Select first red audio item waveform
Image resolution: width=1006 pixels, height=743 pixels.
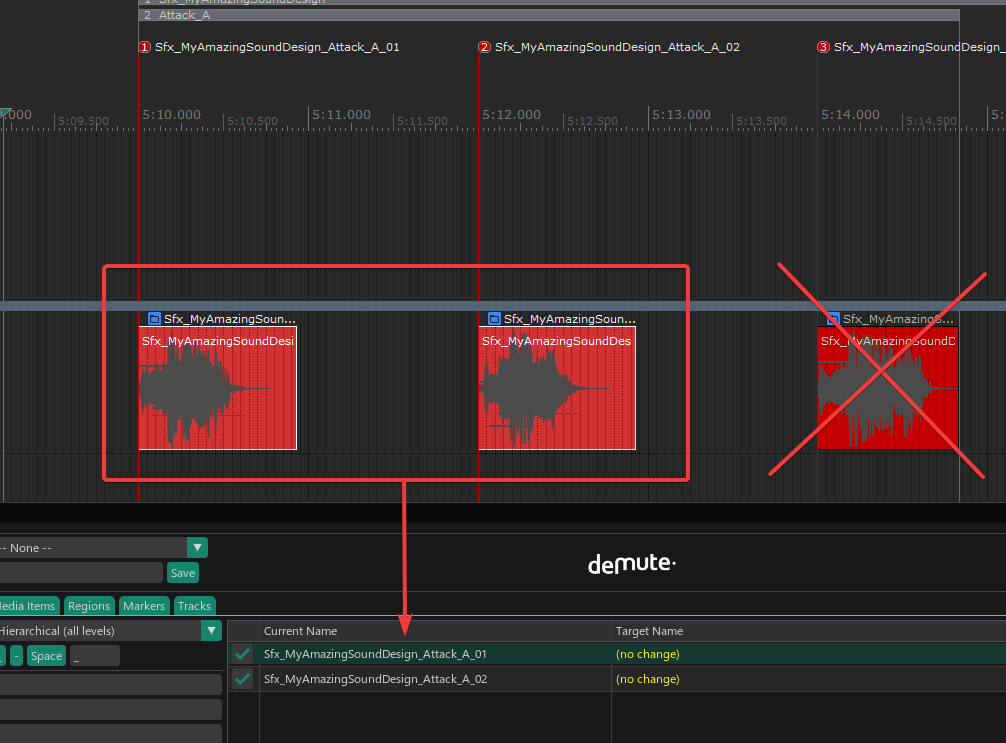coord(217,388)
